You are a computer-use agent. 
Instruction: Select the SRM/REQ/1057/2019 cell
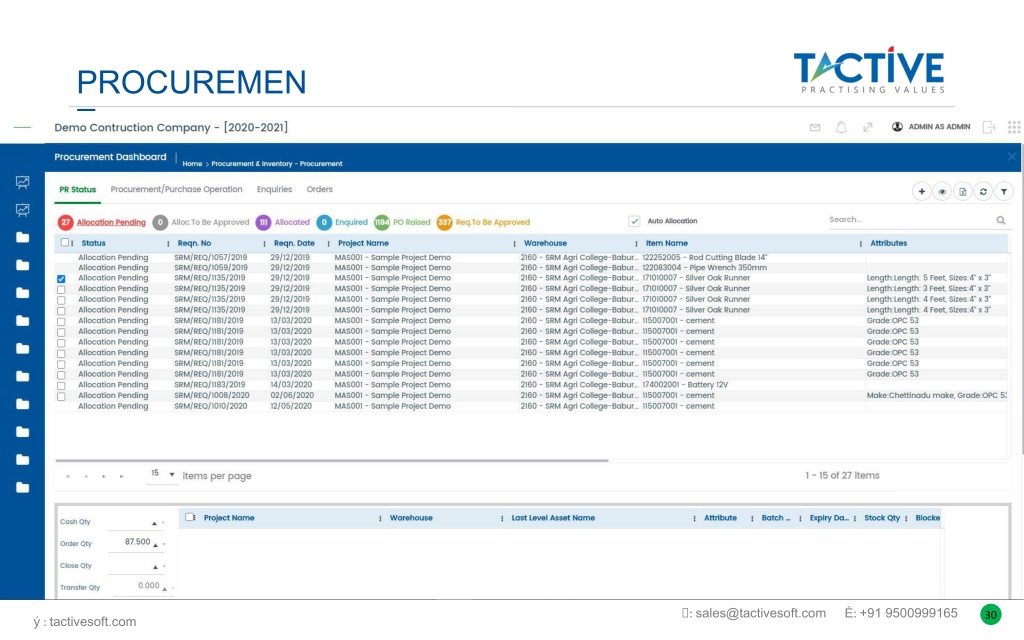210,258
